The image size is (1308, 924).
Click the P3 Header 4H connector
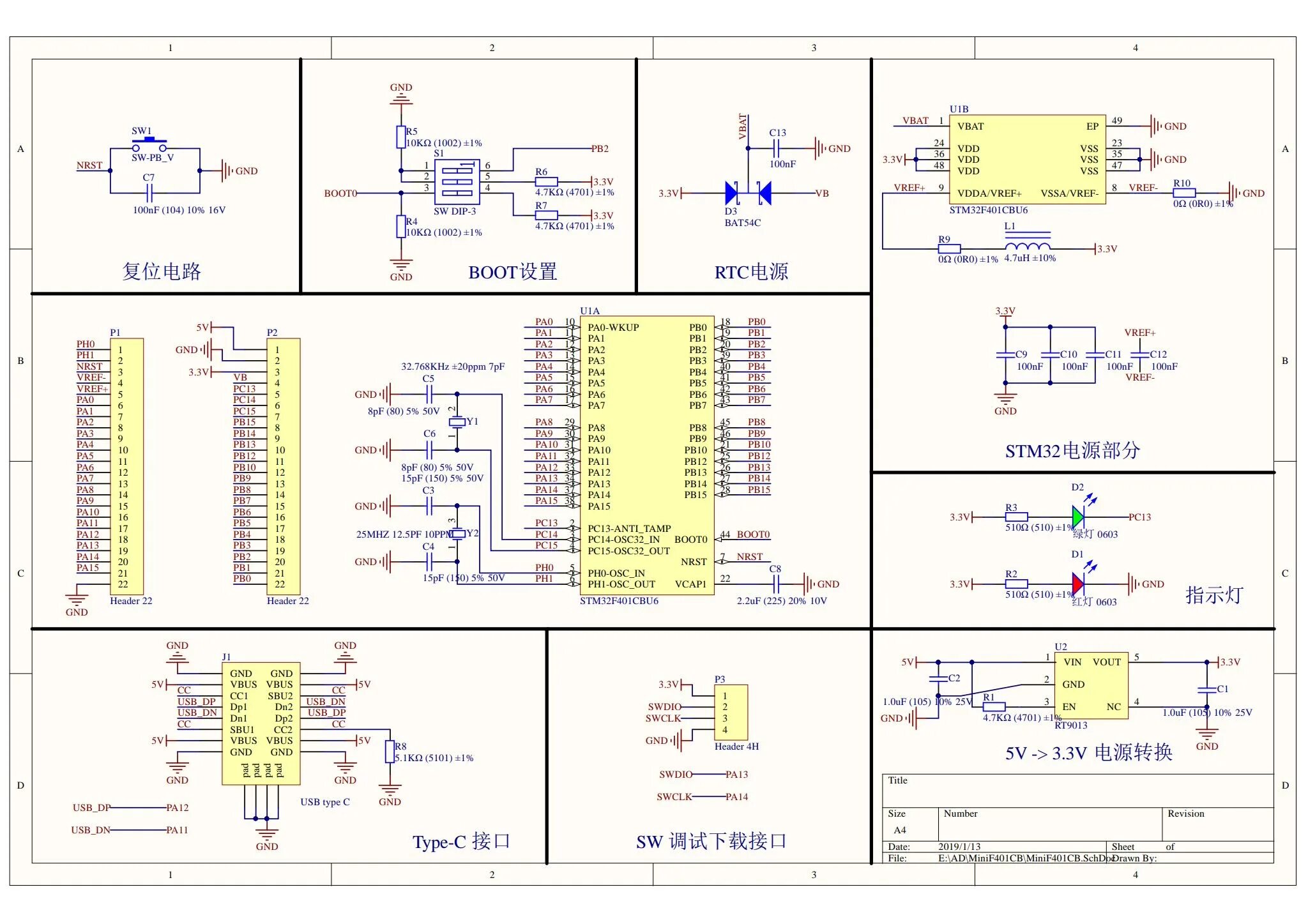[x=731, y=713]
